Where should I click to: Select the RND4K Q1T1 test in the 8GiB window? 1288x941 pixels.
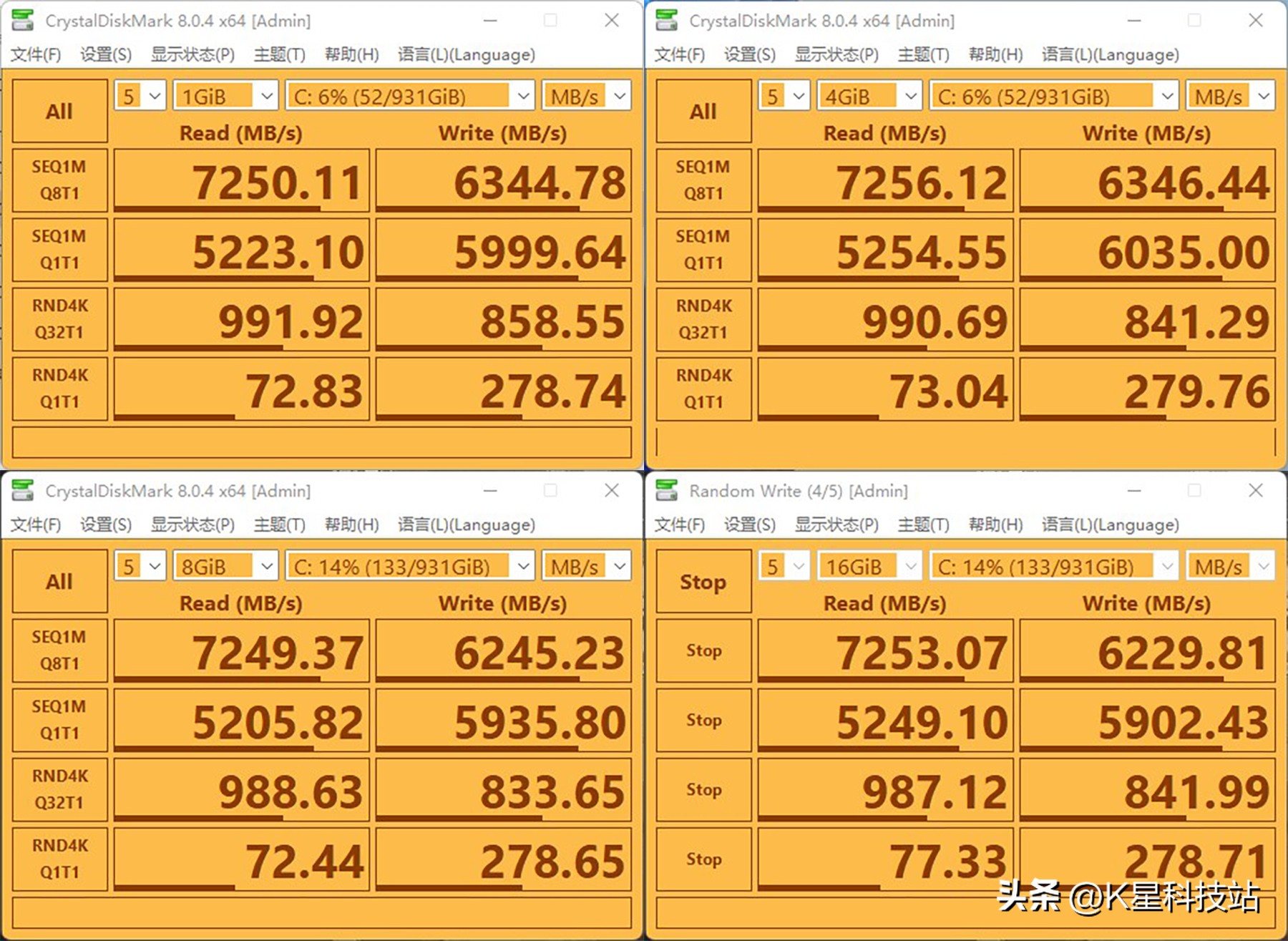click(x=59, y=859)
